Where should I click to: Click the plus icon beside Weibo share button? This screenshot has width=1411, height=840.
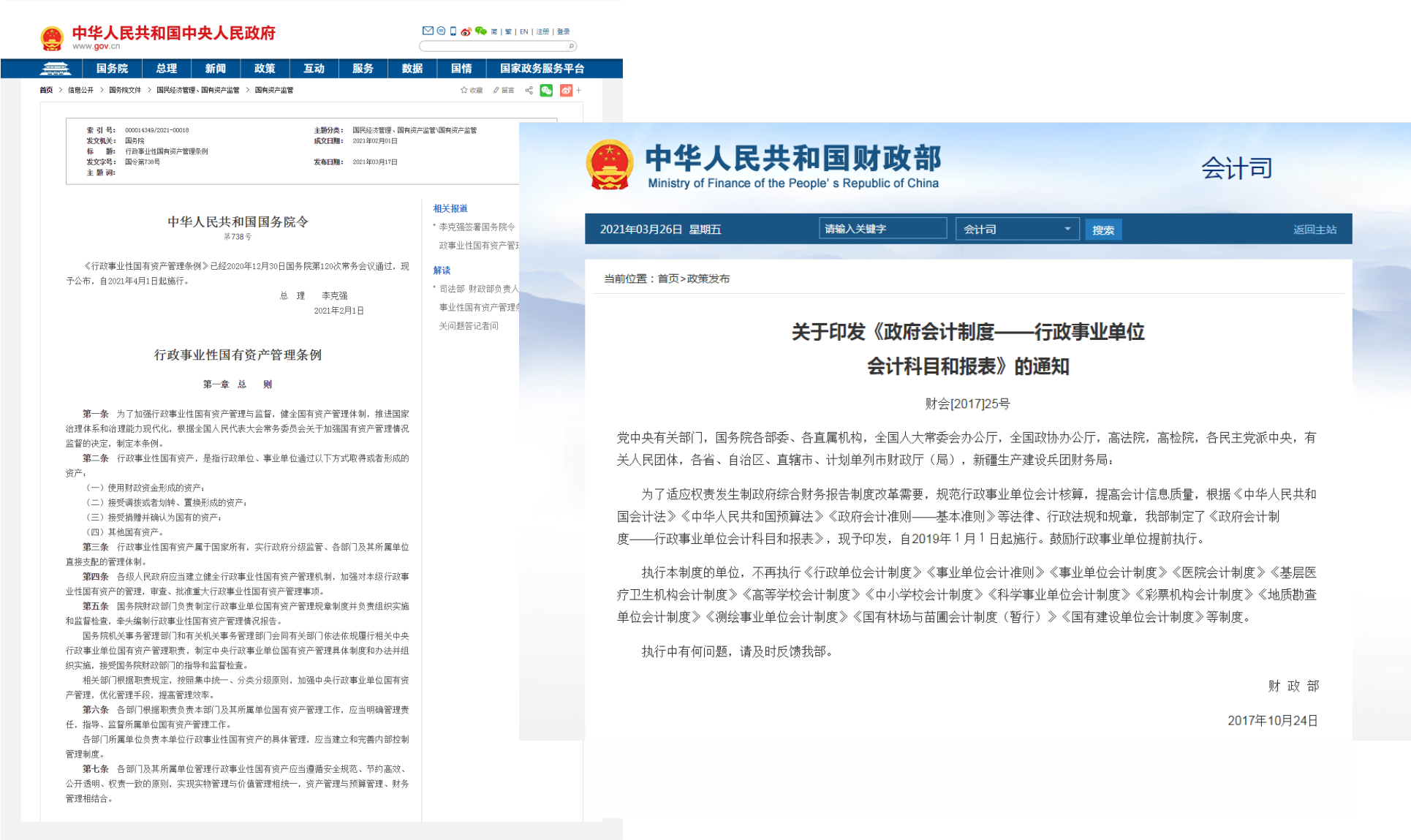pos(578,90)
